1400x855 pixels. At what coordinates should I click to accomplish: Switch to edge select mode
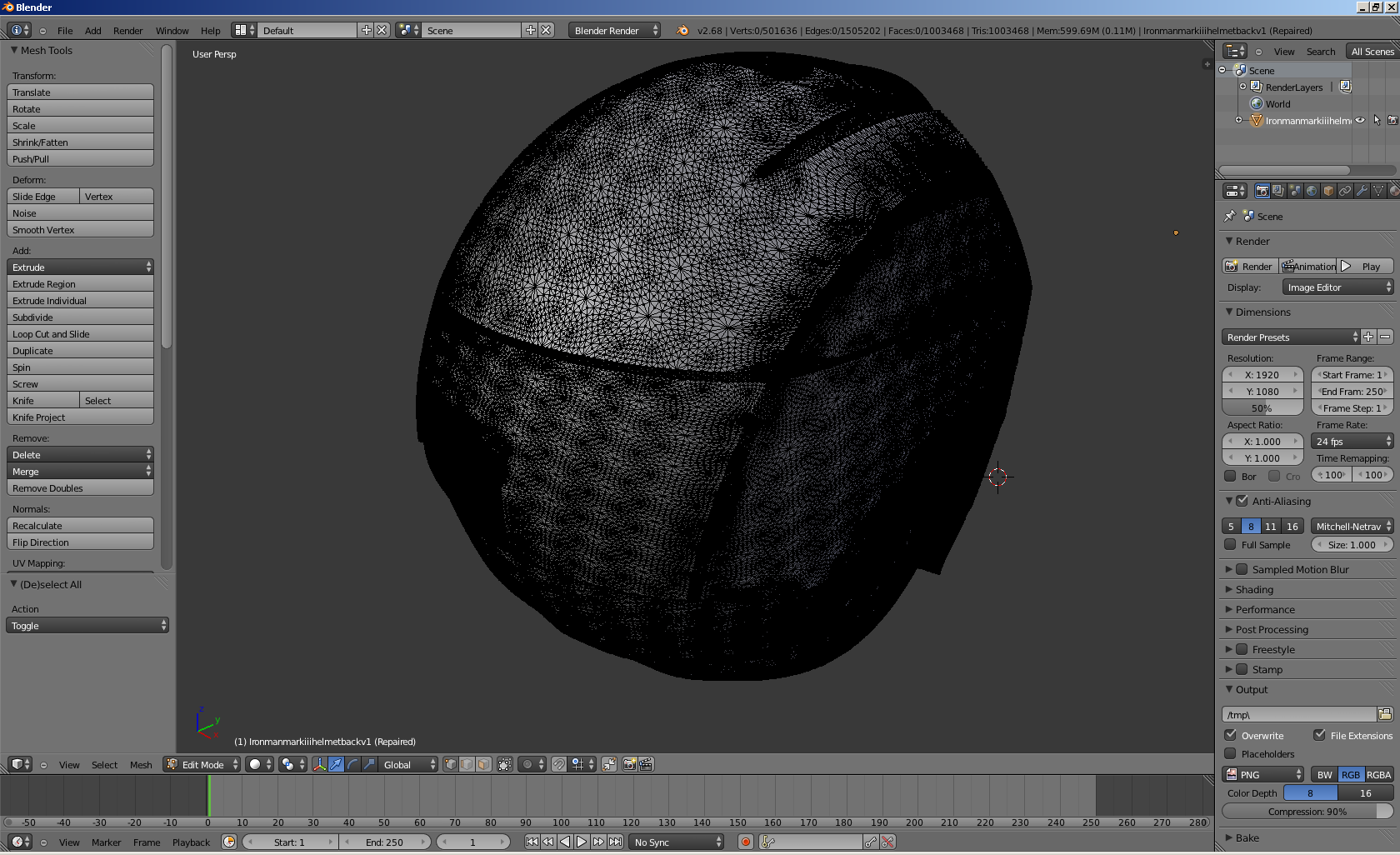467,764
